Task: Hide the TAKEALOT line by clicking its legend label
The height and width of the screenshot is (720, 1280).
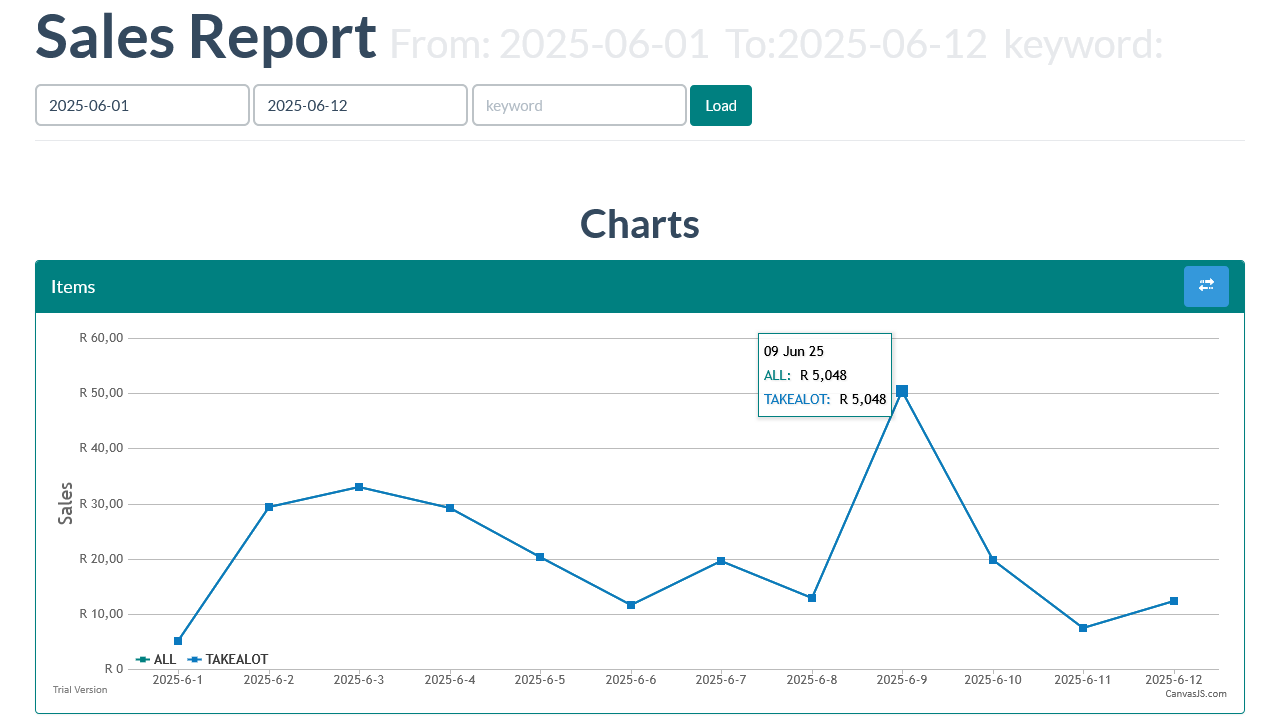Action: 236,659
